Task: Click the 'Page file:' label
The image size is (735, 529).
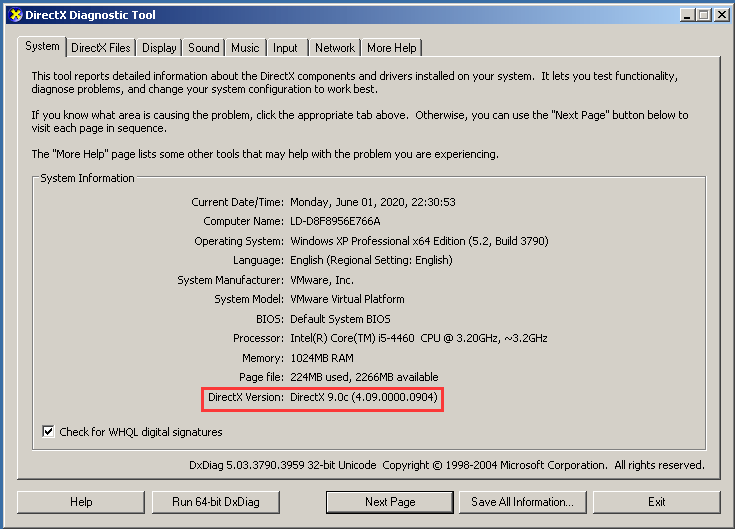Action: (262, 377)
